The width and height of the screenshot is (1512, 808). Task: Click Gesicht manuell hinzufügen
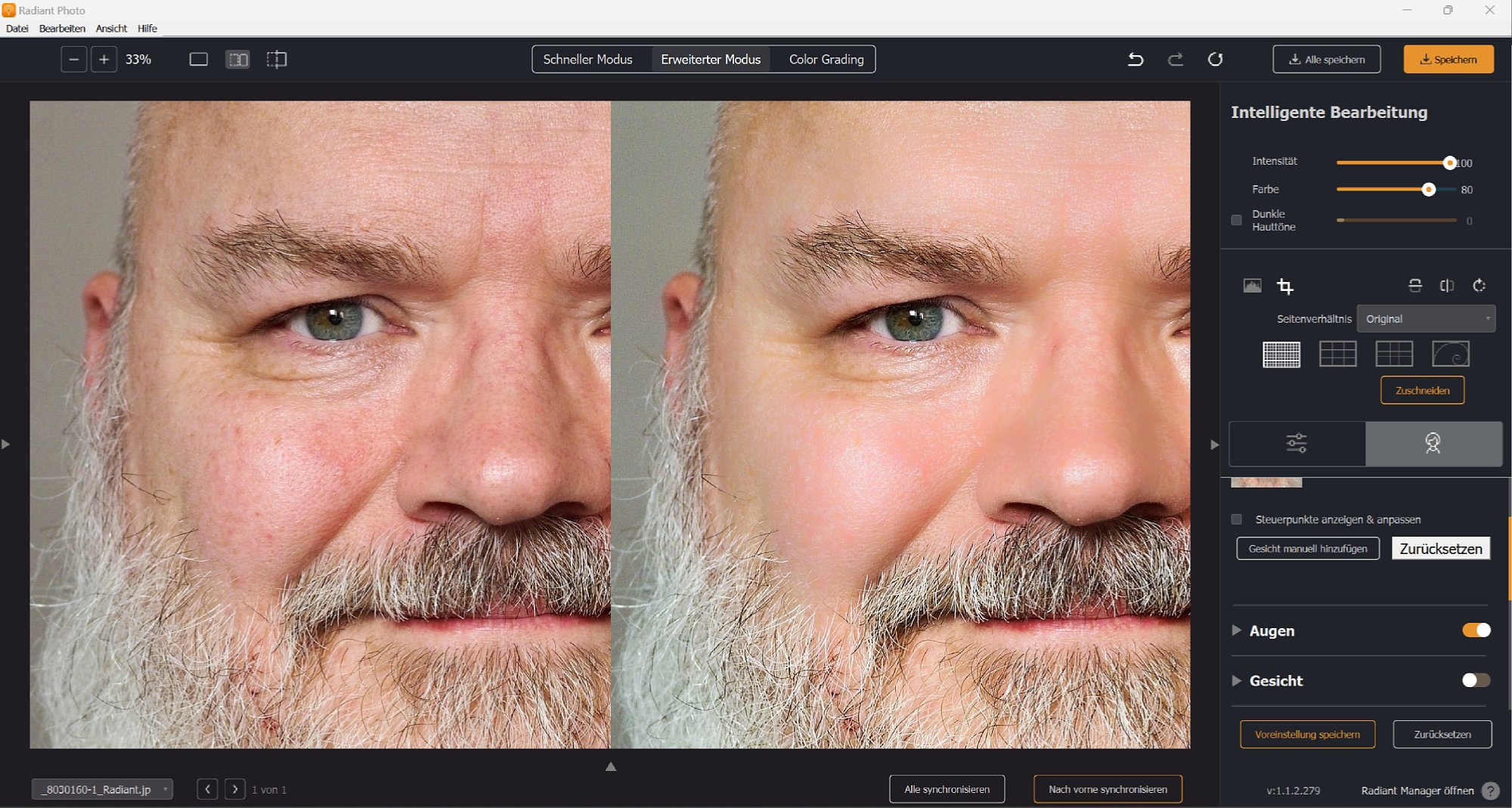tap(1308, 548)
